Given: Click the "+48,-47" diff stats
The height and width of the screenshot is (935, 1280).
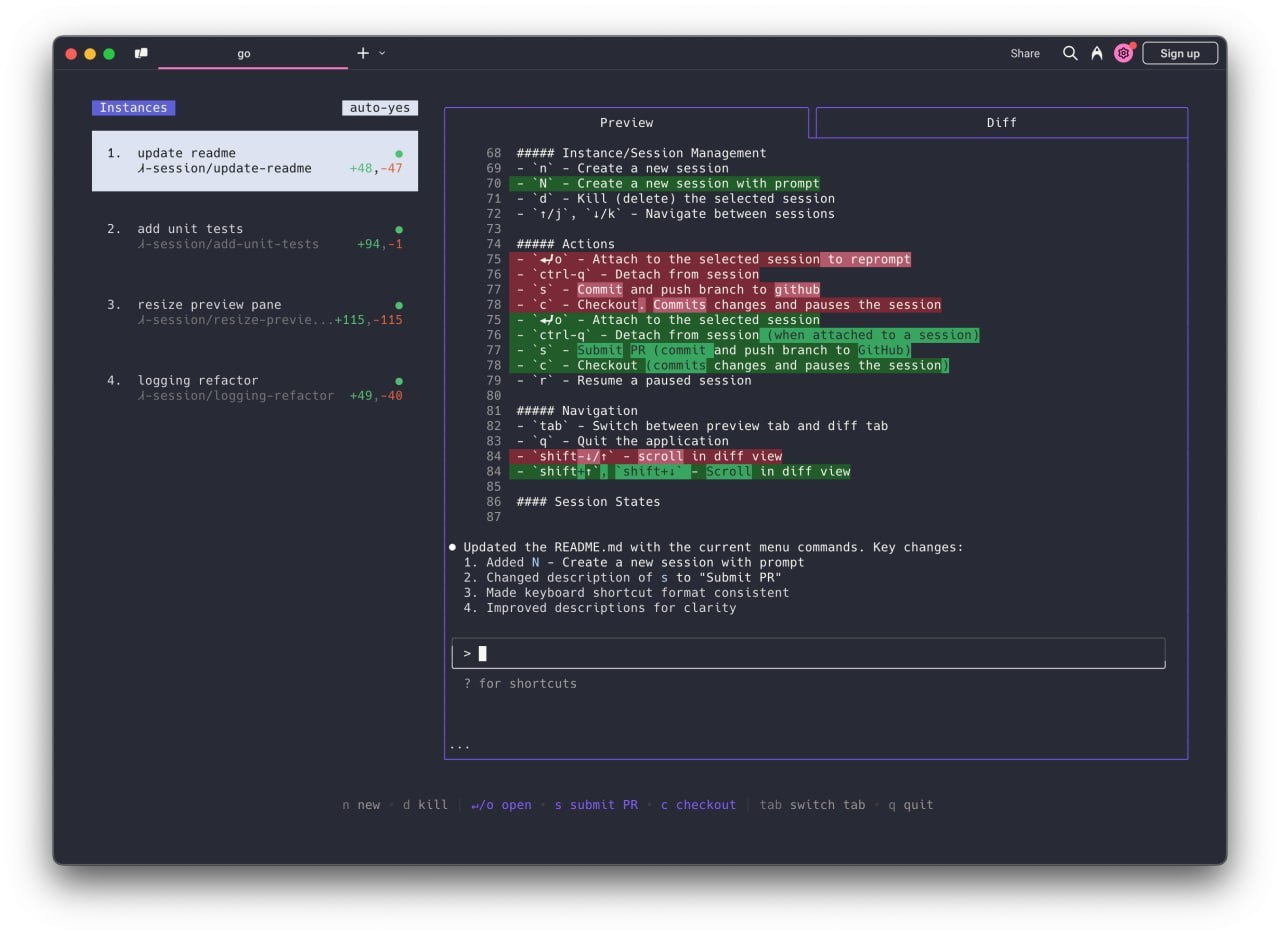Looking at the screenshot, I should (x=376, y=169).
